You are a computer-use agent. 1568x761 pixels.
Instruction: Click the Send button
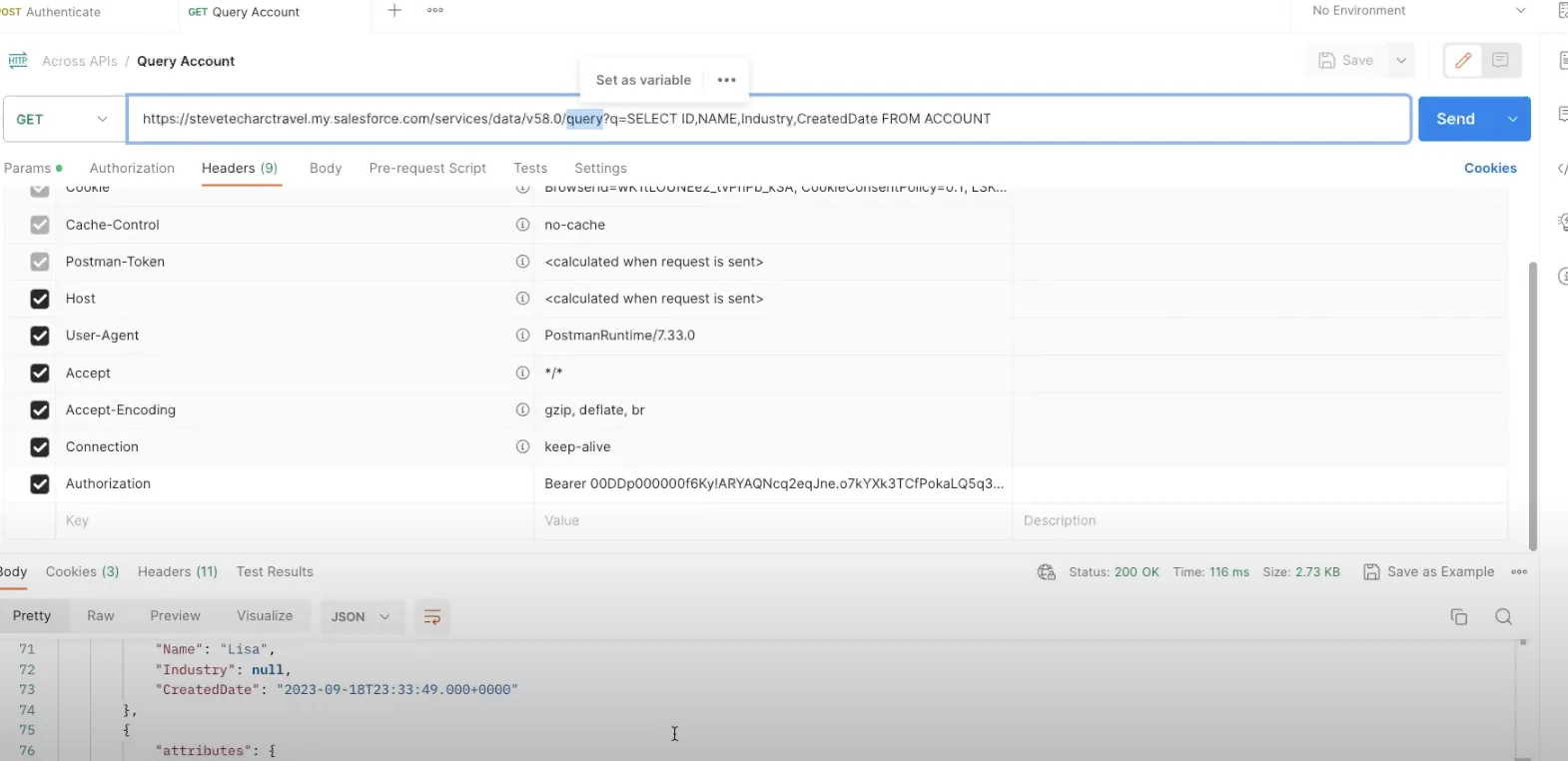tap(1456, 119)
